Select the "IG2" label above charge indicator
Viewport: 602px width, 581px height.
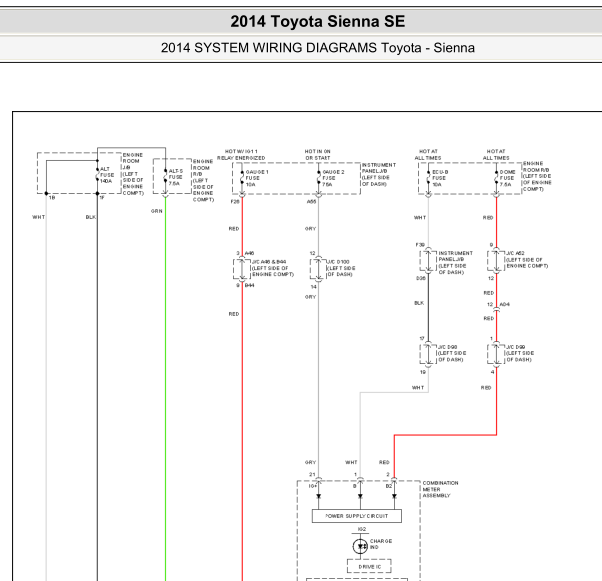(x=362, y=529)
